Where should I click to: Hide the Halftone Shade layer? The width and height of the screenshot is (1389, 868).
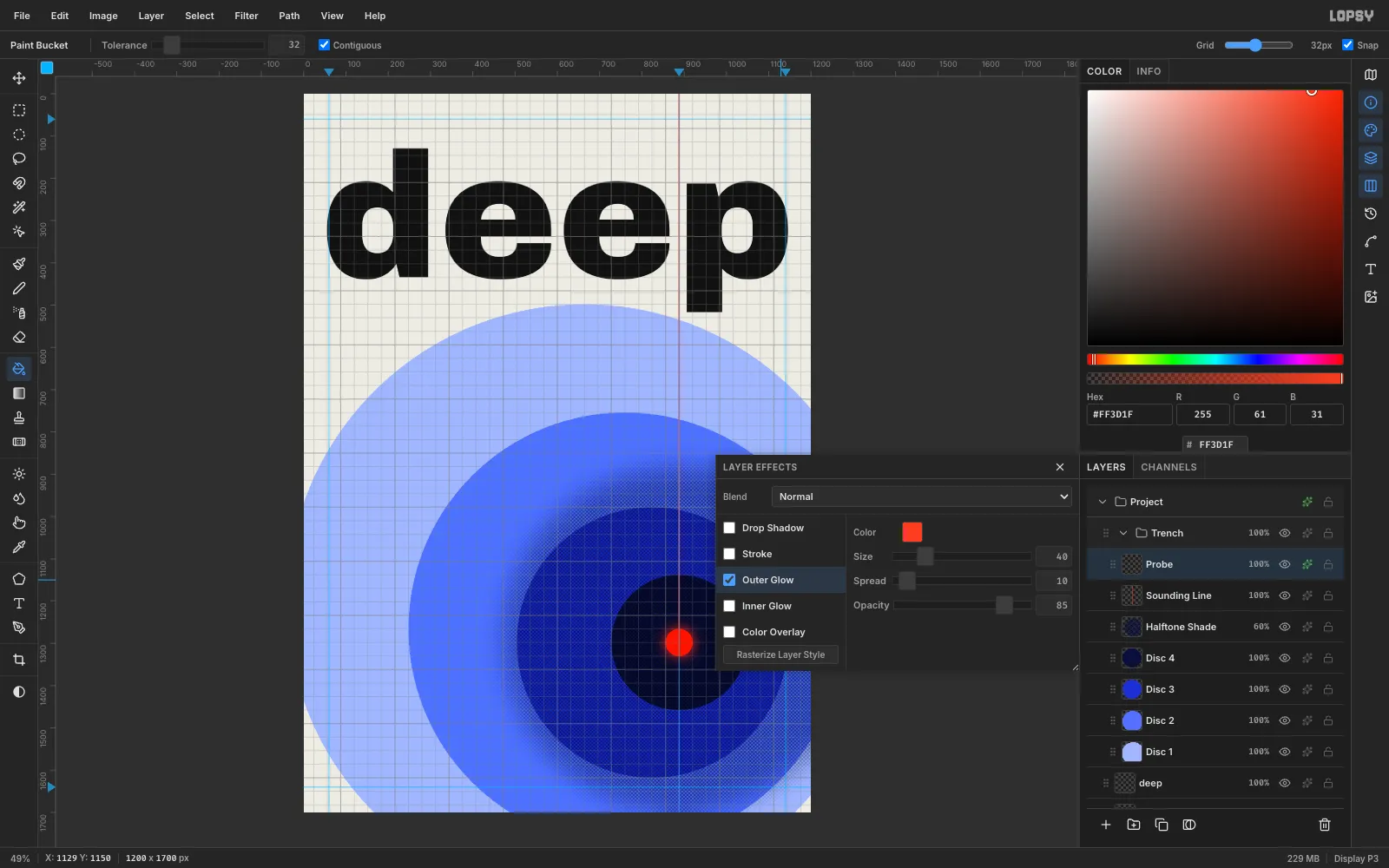1285,627
